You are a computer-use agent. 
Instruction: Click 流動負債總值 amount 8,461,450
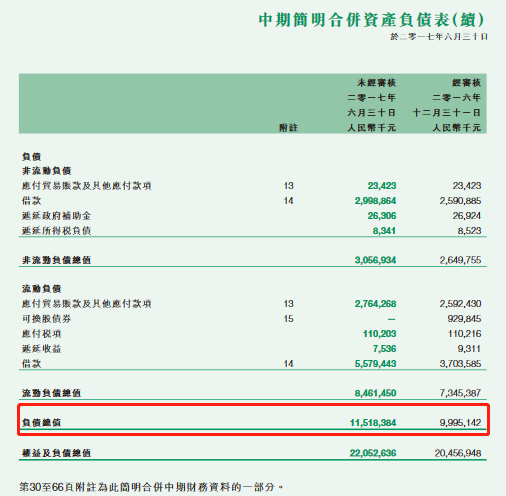375,393
